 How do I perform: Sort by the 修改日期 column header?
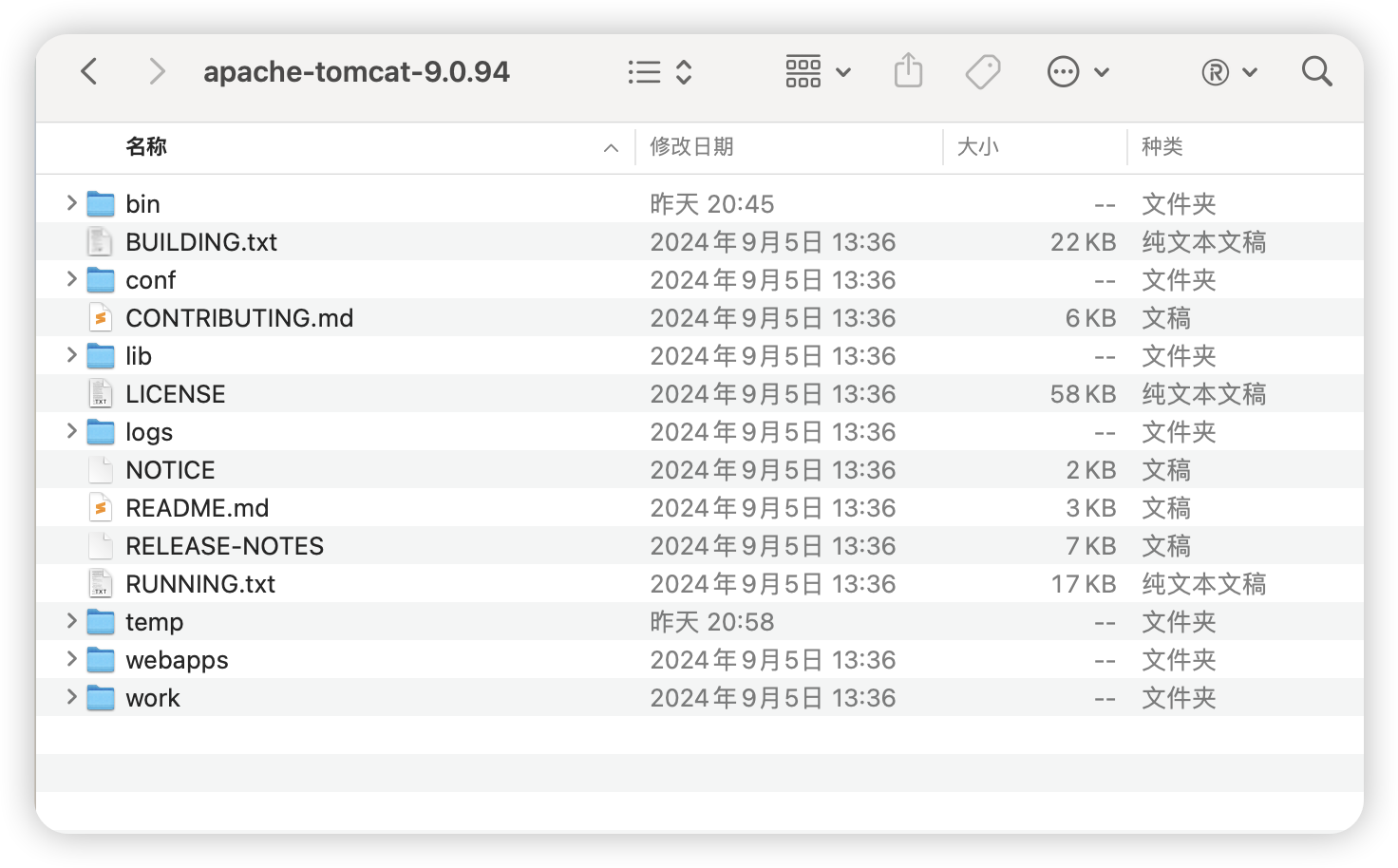[691, 146]
